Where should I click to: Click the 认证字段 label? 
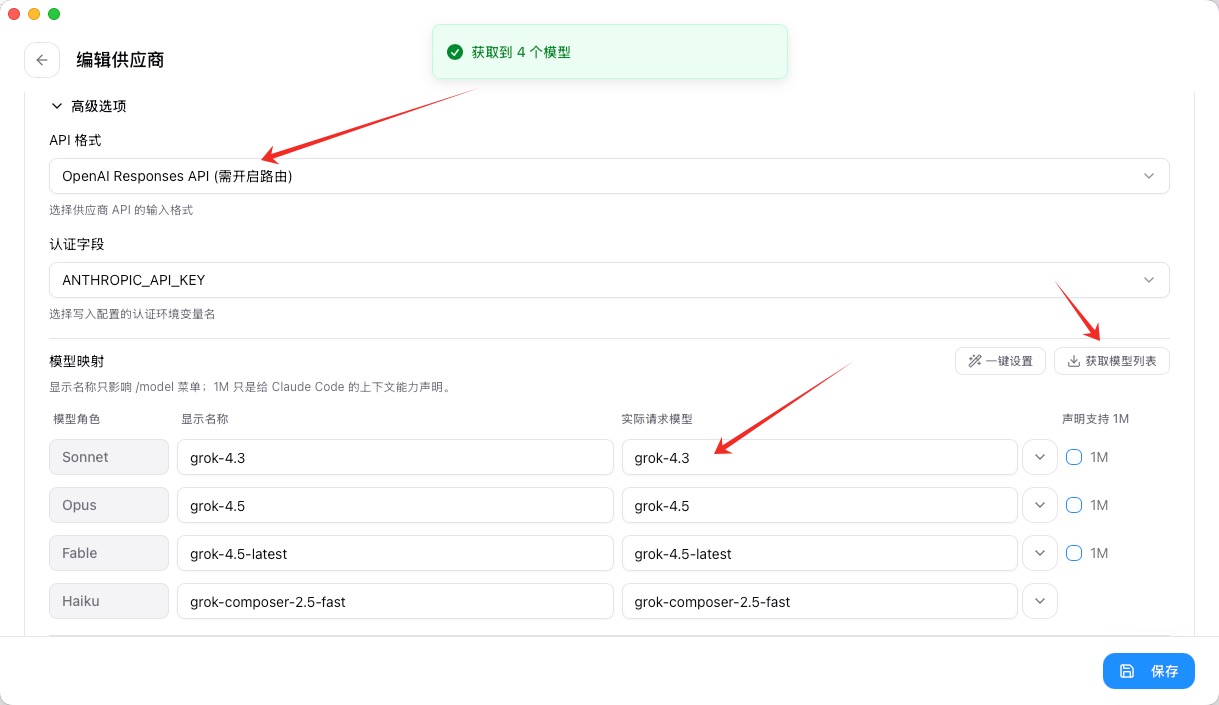(77, 244)
